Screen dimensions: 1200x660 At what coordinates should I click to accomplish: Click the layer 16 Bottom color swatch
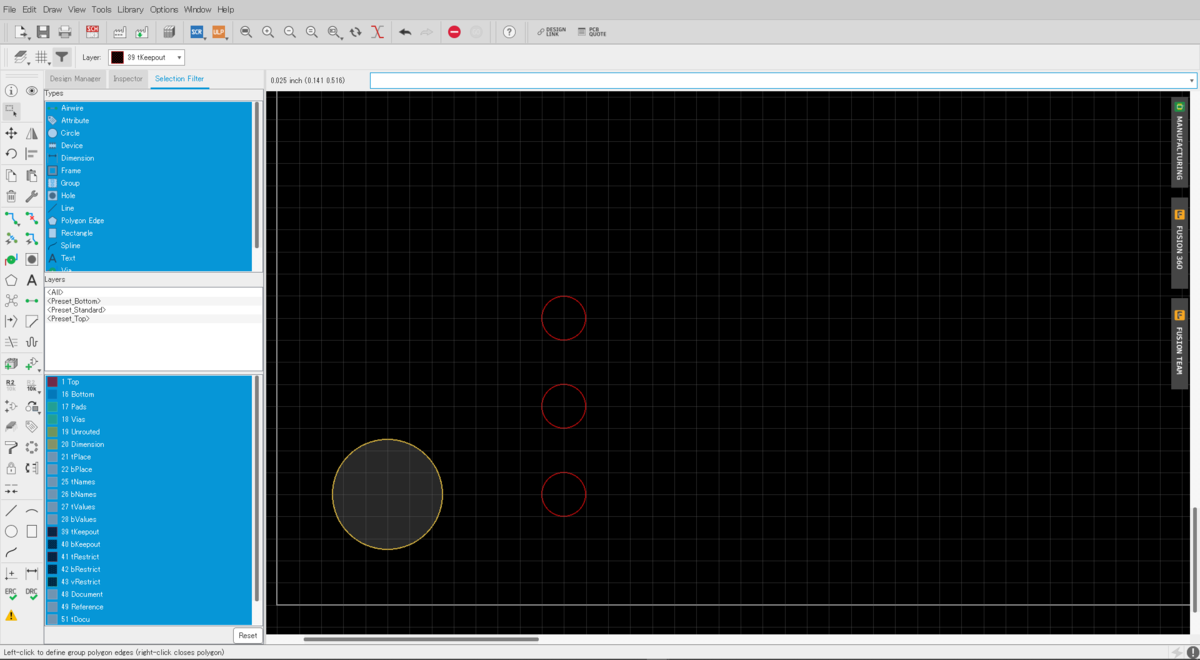(x=53, y=394)
